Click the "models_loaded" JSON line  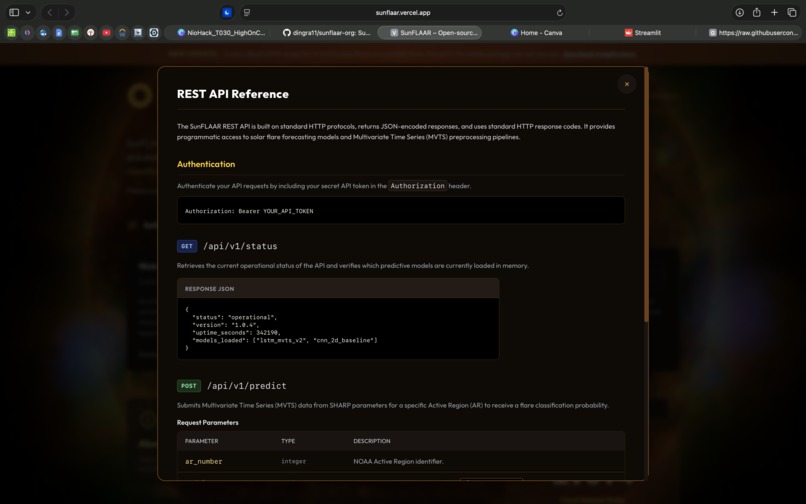[x=285, y=340]
